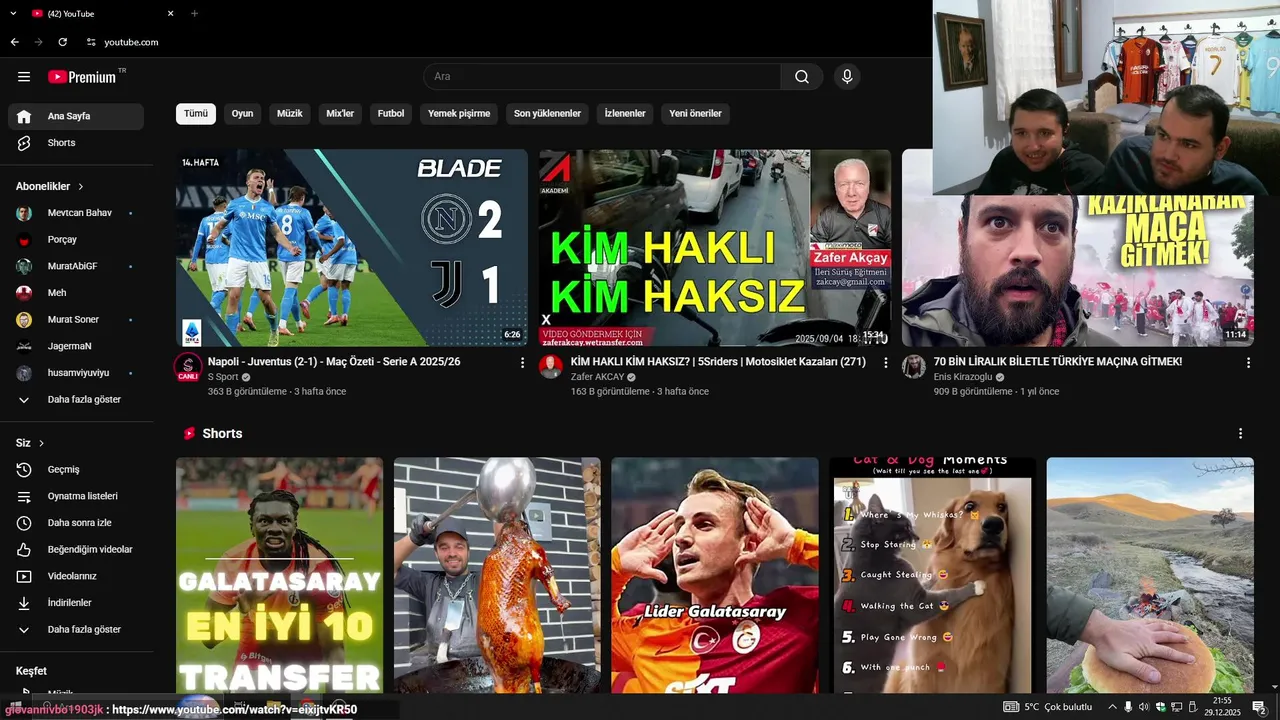
Task: Open options menu for 70 BİN LİRALIK video
Action: tap(1248, 363)
